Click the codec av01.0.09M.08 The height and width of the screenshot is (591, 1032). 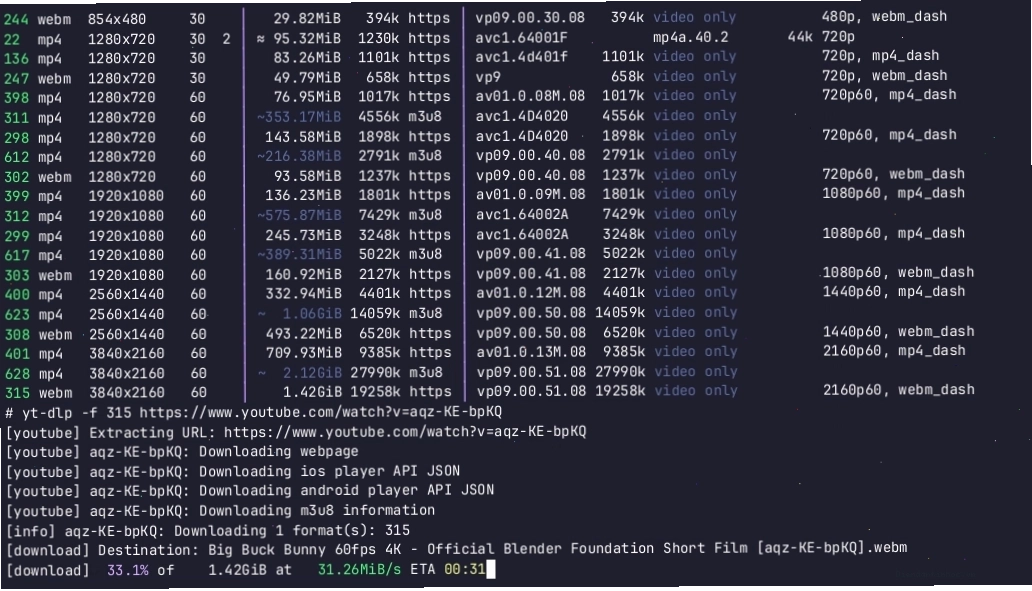click(530, 195)
